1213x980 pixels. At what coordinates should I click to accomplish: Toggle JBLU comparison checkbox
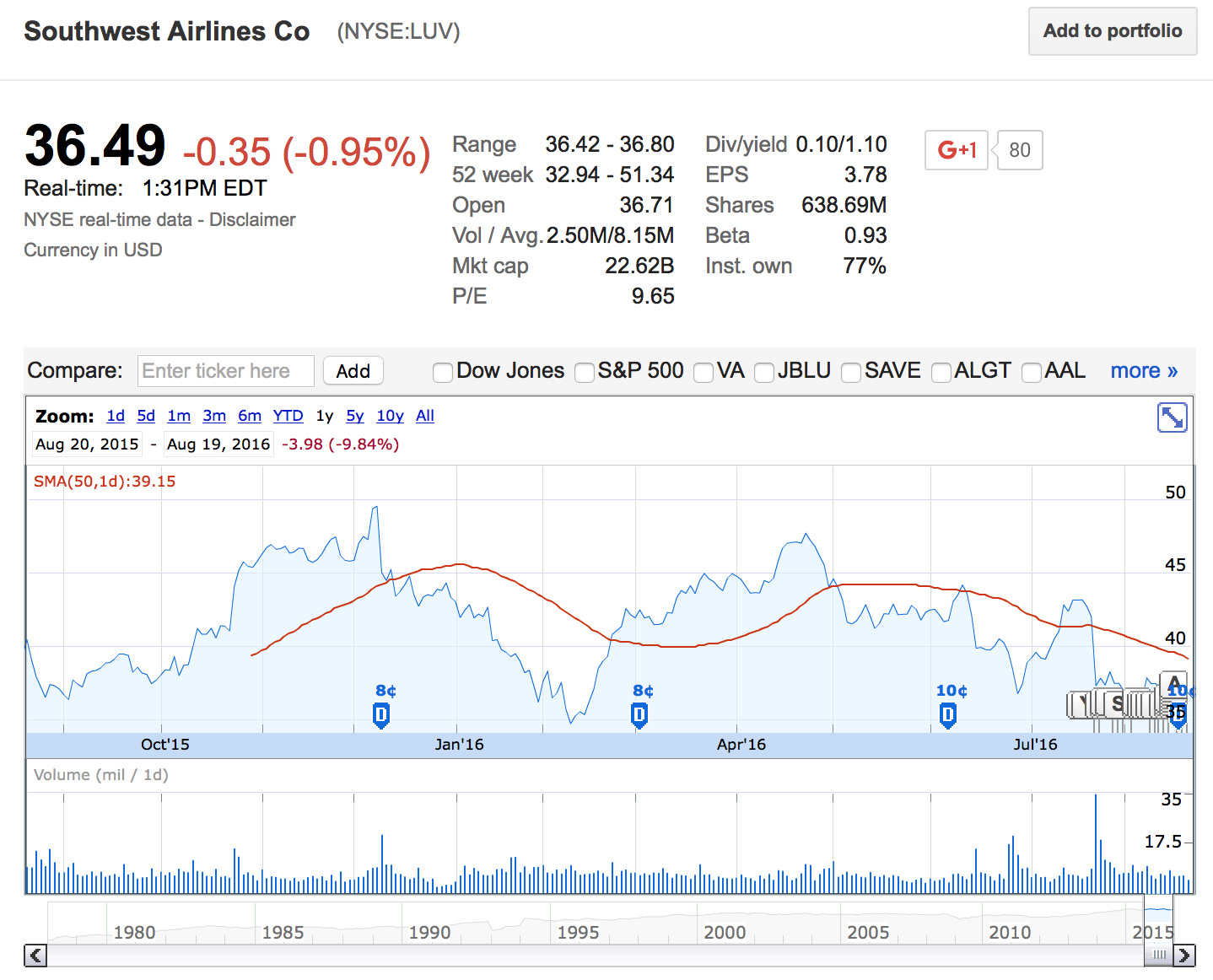(763, 372)
